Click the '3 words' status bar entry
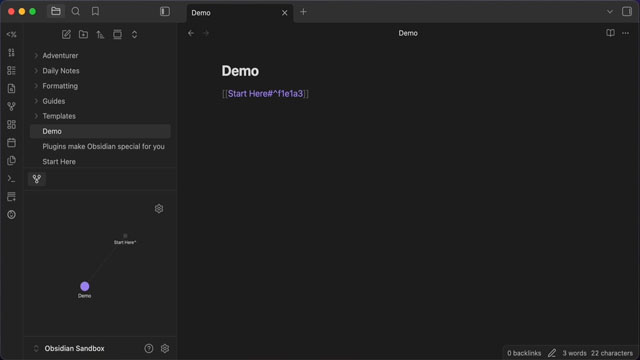This screenshot has height=360, width=640. click(574, 353)
